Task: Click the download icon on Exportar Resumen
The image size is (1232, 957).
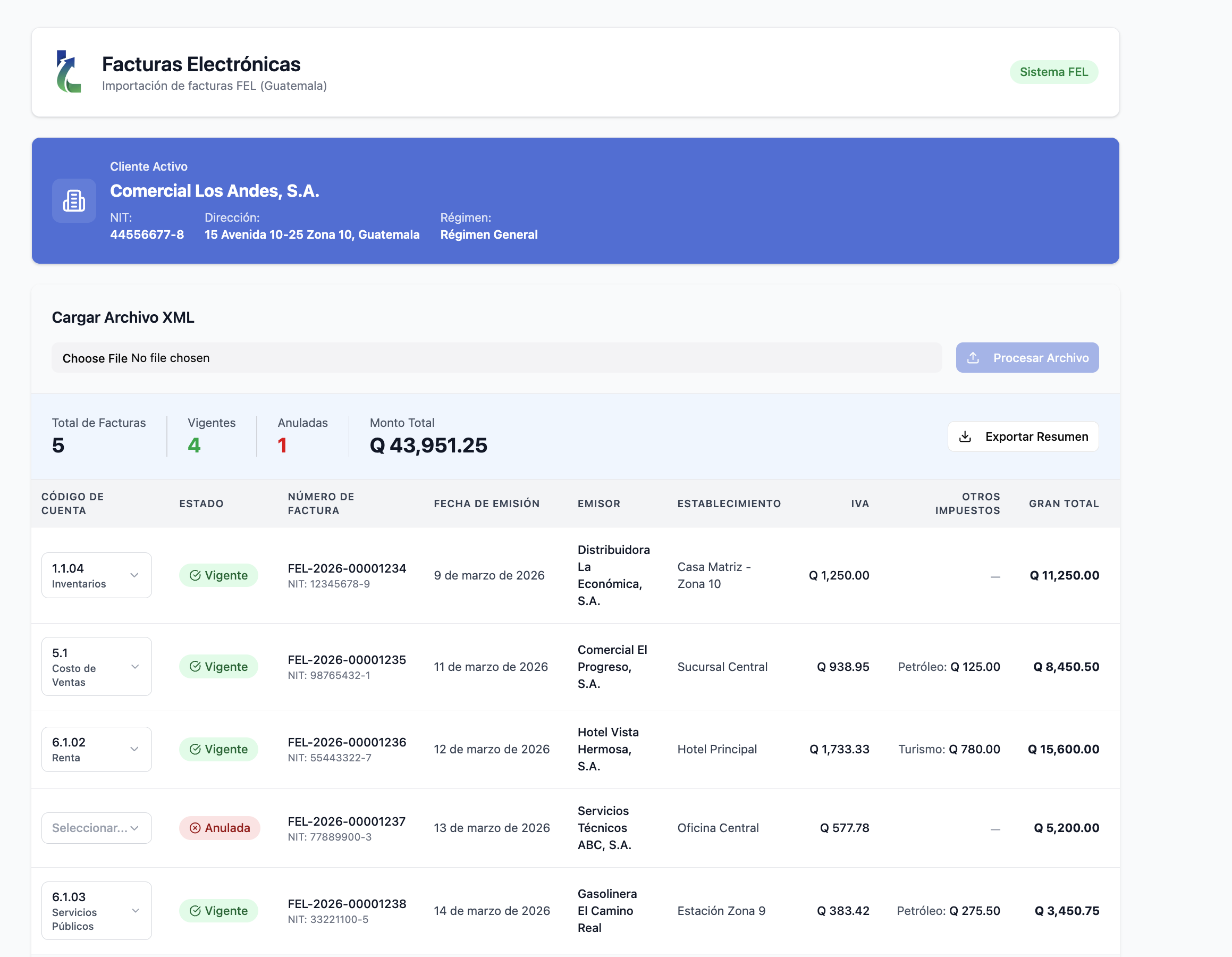Action: [x=965, y=436]
